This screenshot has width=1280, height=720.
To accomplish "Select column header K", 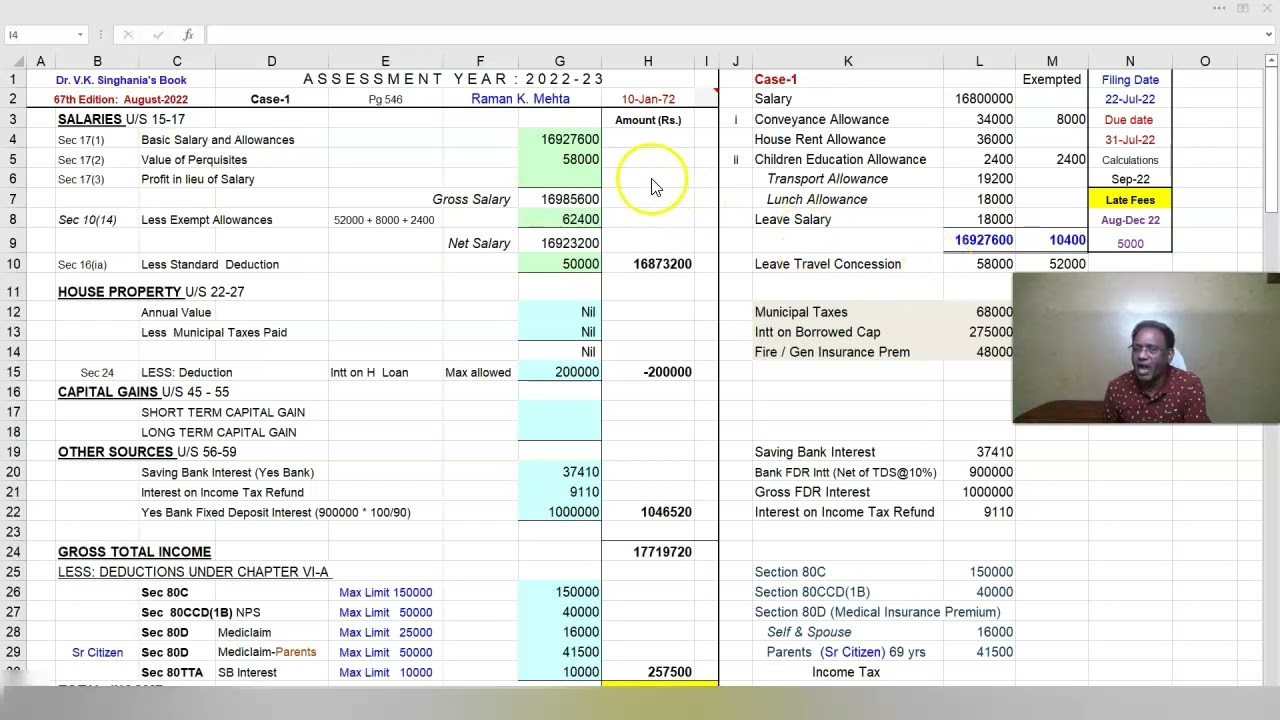I will (x=848, y=61).
